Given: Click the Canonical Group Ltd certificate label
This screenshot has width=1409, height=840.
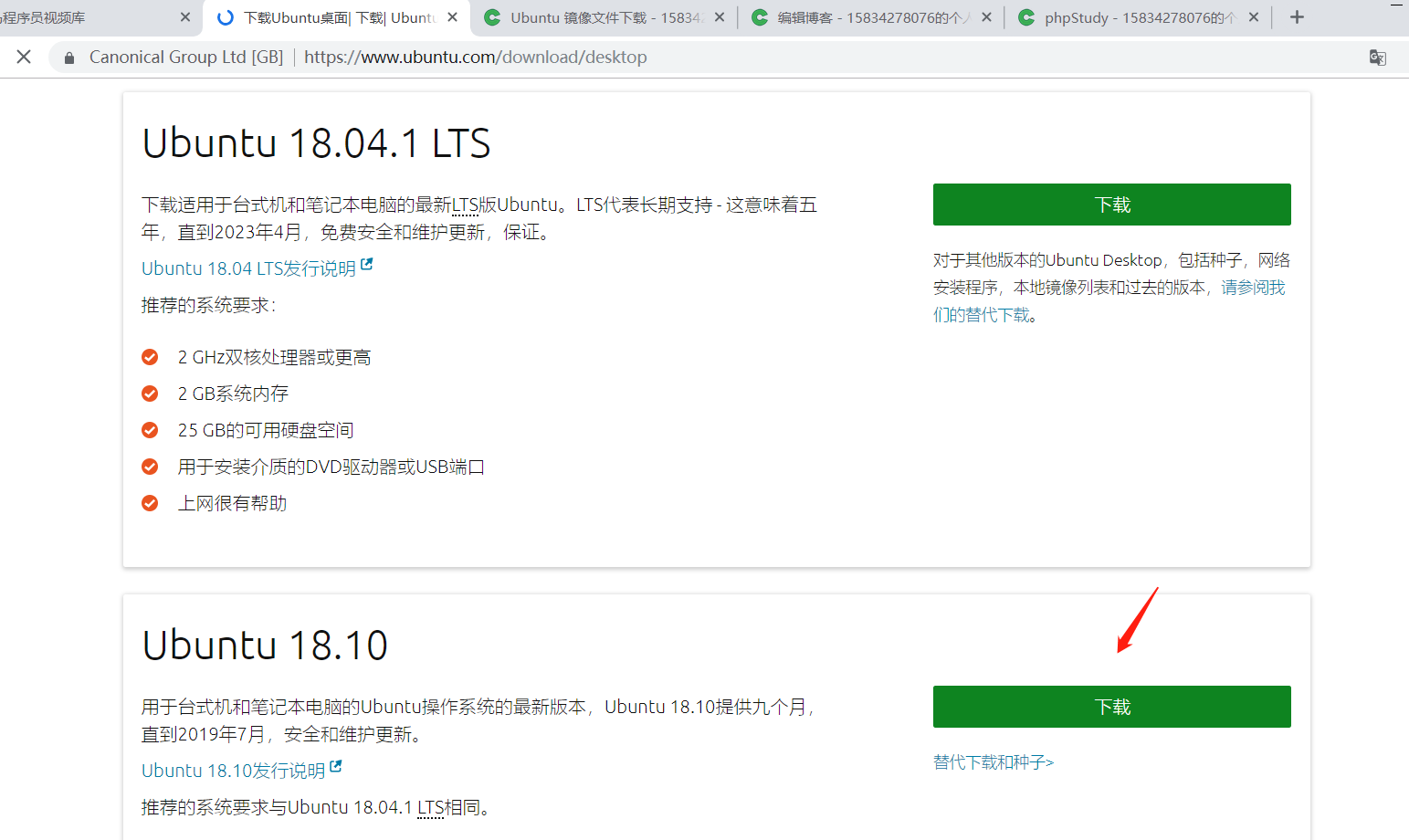Looking at the screenshot, I should point(186,58).
